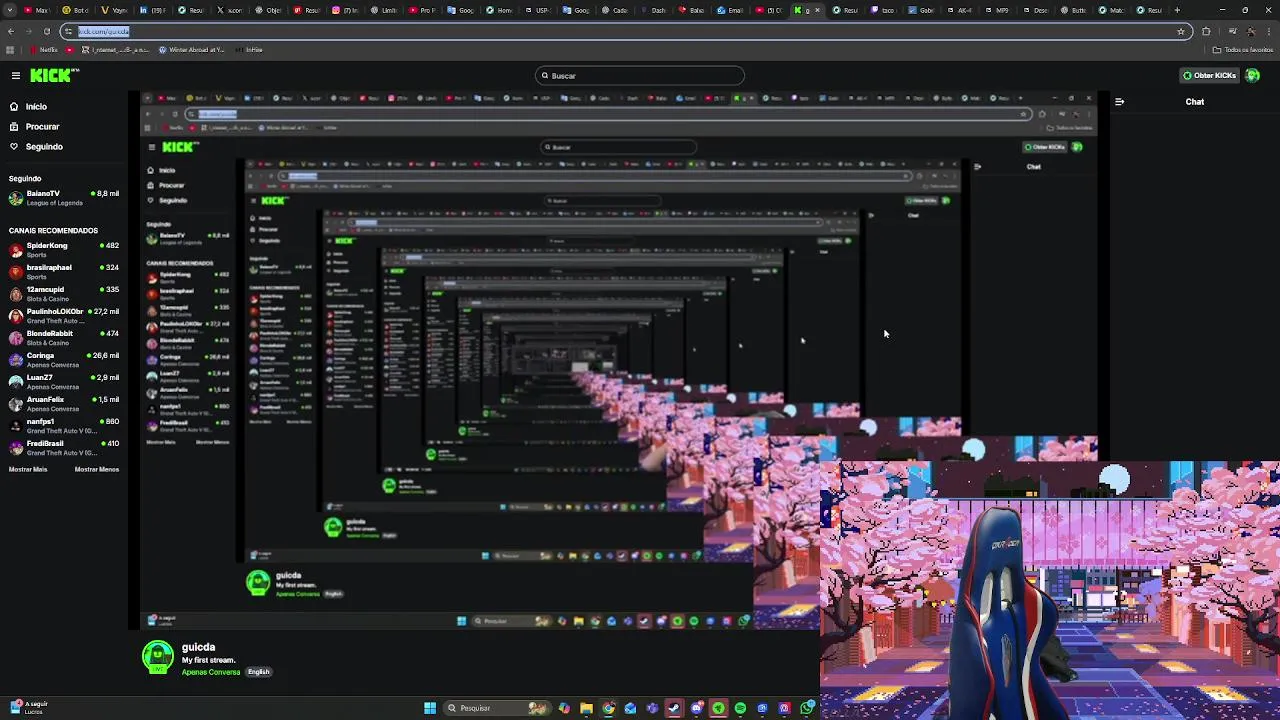Click the English language tag
The height and width of the screenshot is (720, 1280).
[259, 672]
